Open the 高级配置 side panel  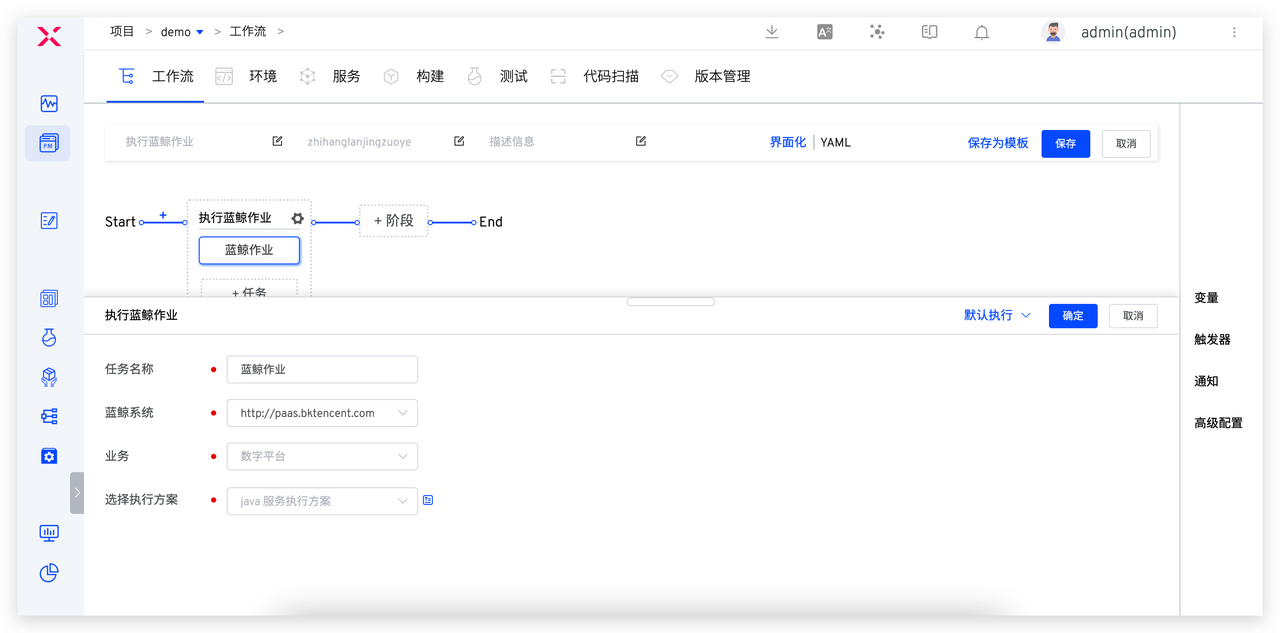(1218, 423)
